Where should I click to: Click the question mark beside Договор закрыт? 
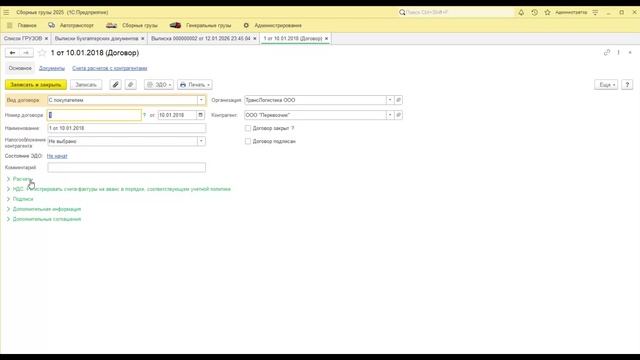[x=293, y=128]
